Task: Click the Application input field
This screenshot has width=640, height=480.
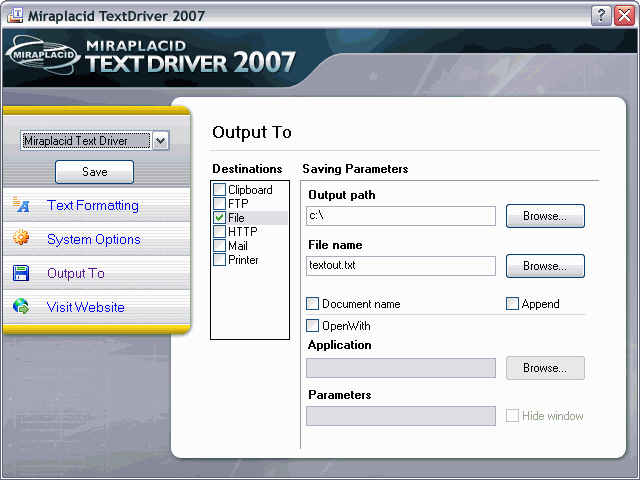Action: click(401, 368)
